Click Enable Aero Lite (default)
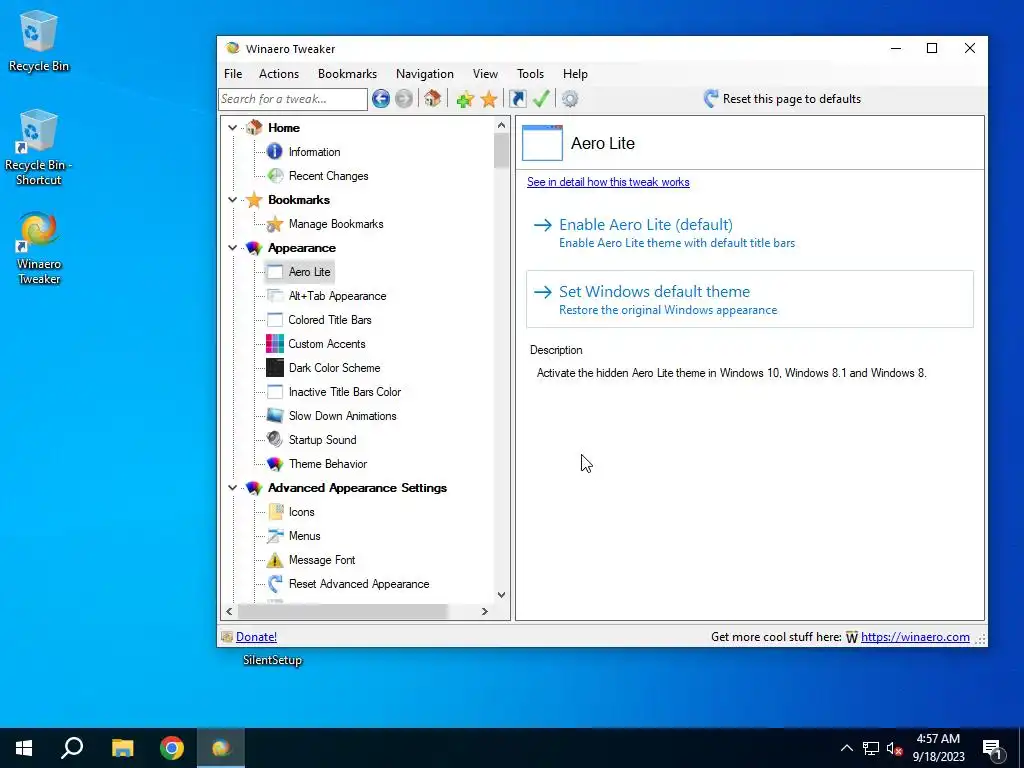This screenshot has height=768, width=1024. tap(750, 233)
